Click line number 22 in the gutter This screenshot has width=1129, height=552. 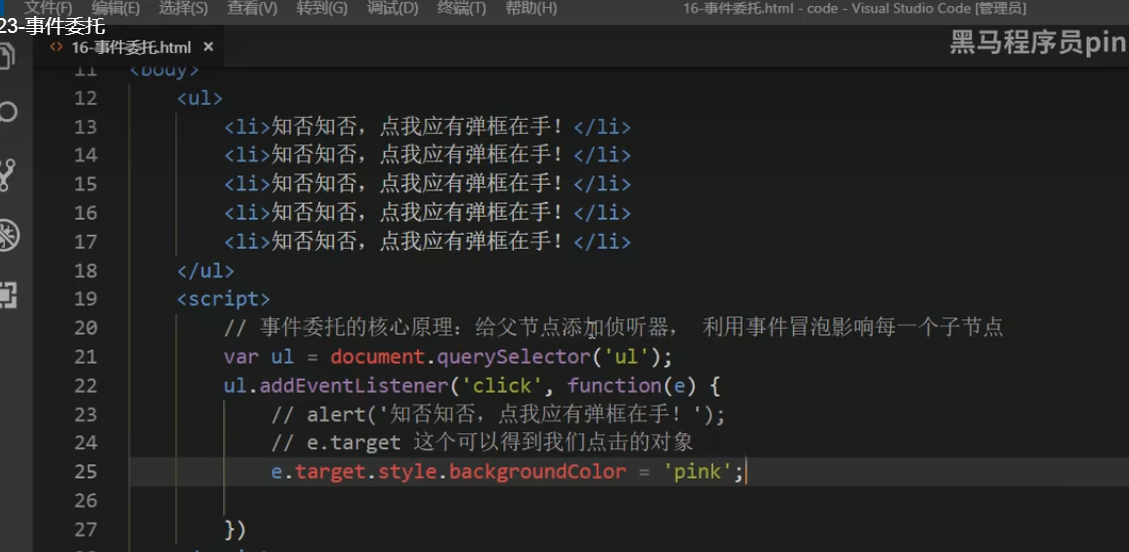click(85, 386)
